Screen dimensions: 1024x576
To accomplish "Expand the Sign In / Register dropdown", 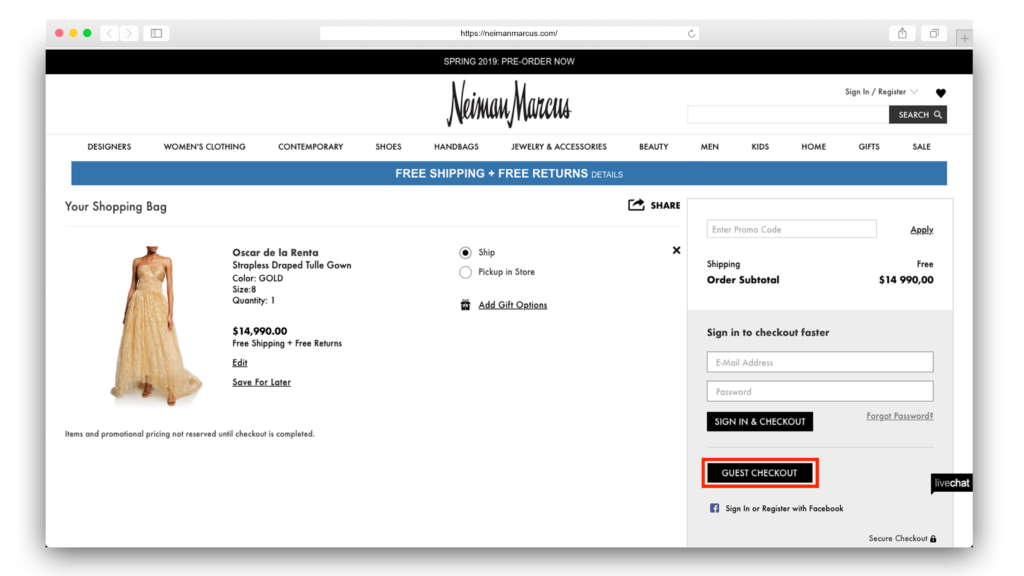I will tap(881, 91).
